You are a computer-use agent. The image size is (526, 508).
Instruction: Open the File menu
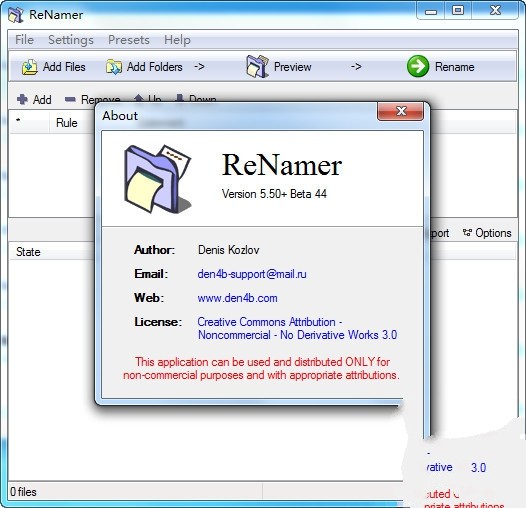24,40
